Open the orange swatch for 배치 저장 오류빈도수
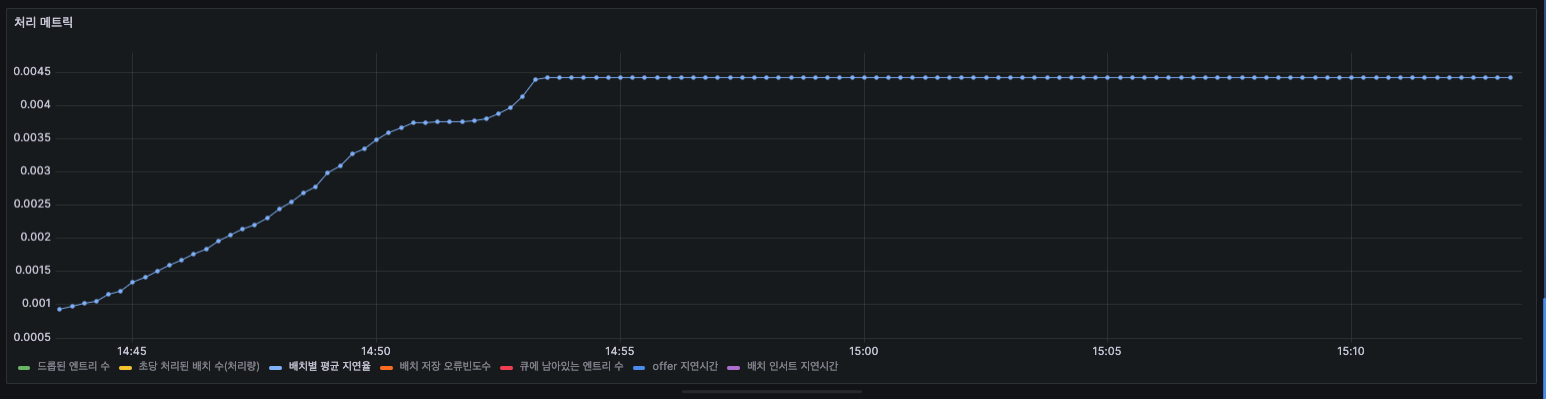Screen dimensions: 1546x399 [x=386, y=368]
